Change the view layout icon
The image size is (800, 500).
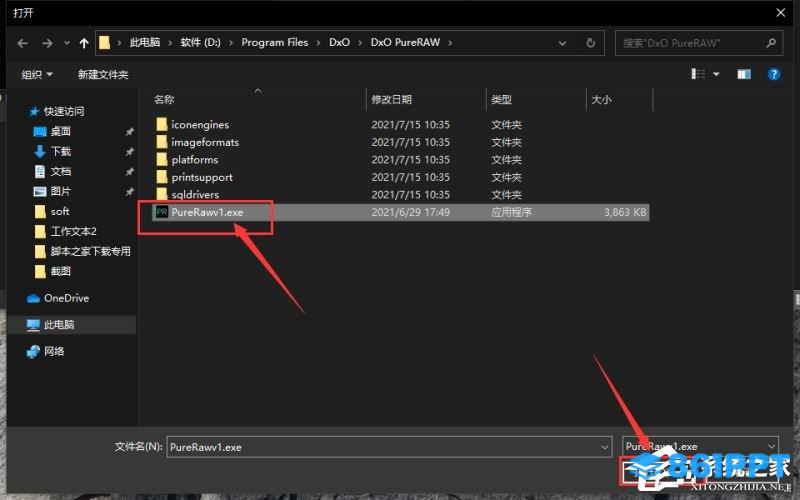pyautogui.click(x=698, y=74)
